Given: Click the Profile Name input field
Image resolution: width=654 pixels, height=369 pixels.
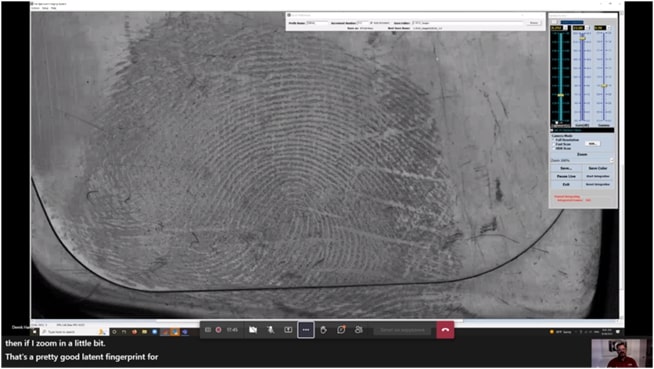Looking at the screenshot, I should (317, 23).
